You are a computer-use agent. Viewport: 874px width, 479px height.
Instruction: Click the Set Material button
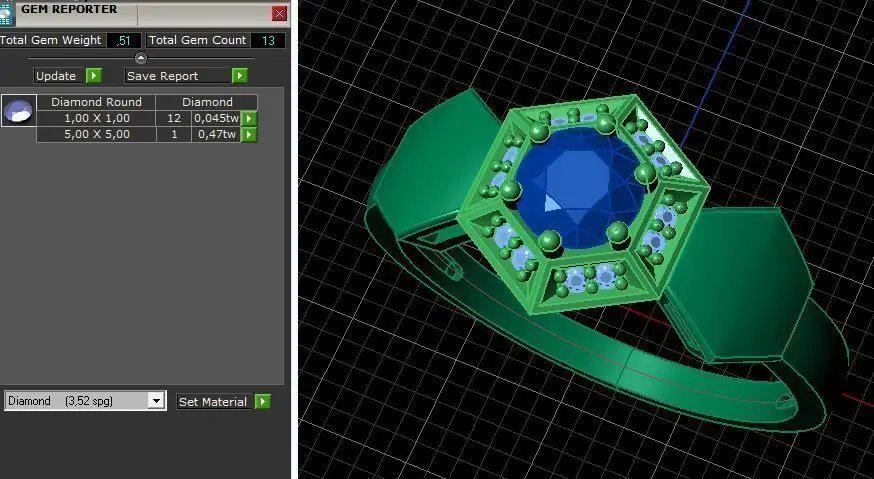212,401
